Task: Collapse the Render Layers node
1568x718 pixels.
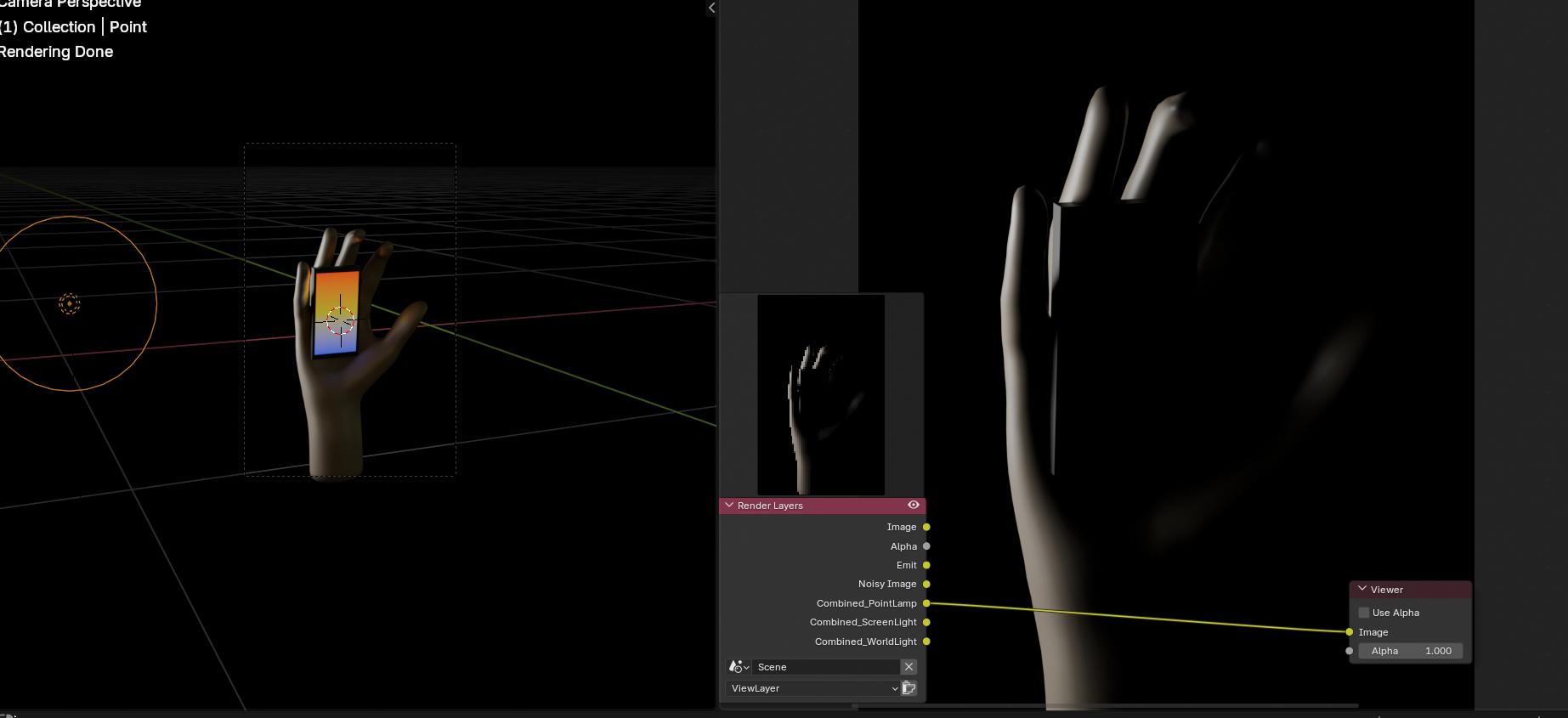Action: pos(729,505)
